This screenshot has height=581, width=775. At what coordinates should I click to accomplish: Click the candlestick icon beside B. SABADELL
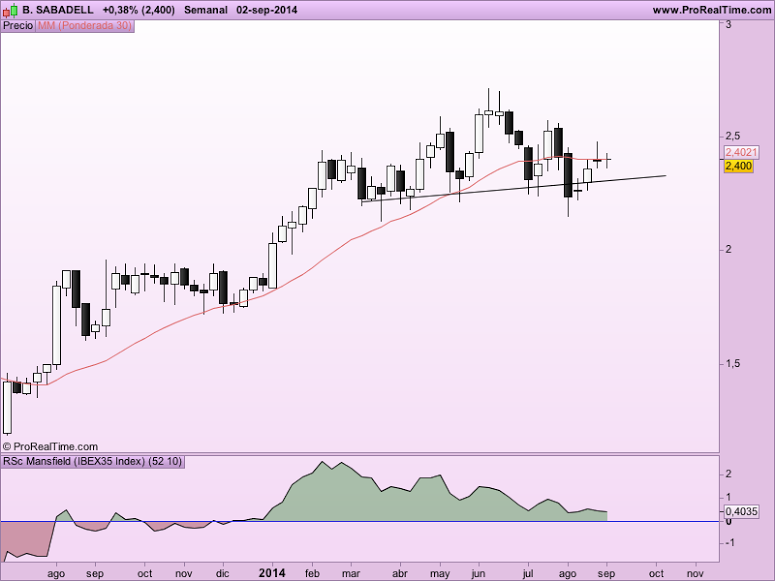[x=10, y=10]
